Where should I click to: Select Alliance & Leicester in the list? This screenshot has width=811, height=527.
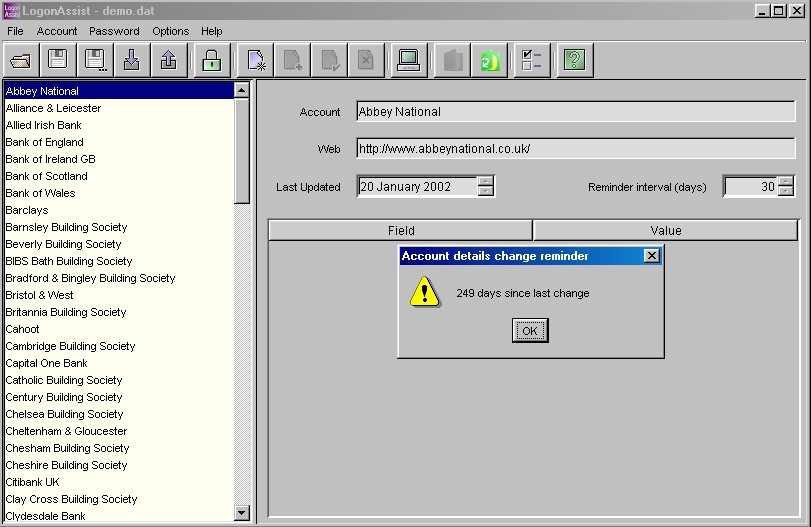tap(119, 108)
